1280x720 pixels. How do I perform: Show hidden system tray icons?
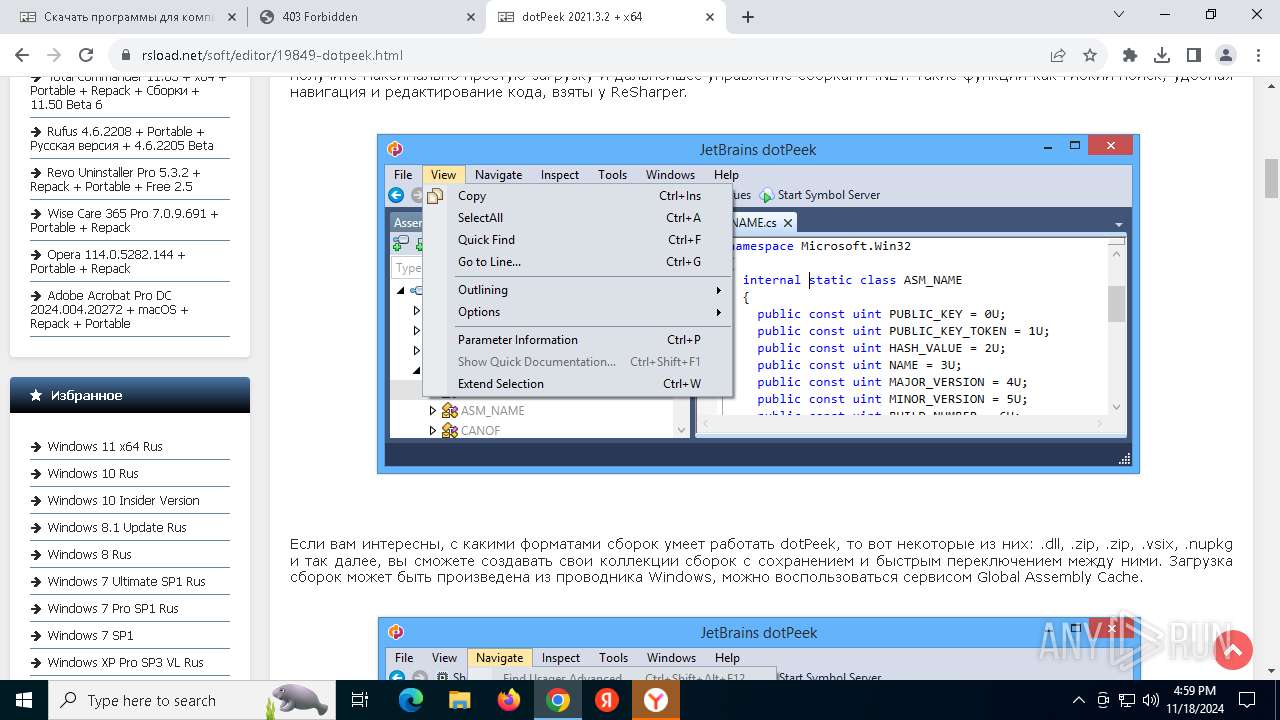[x=1078, y=700]
